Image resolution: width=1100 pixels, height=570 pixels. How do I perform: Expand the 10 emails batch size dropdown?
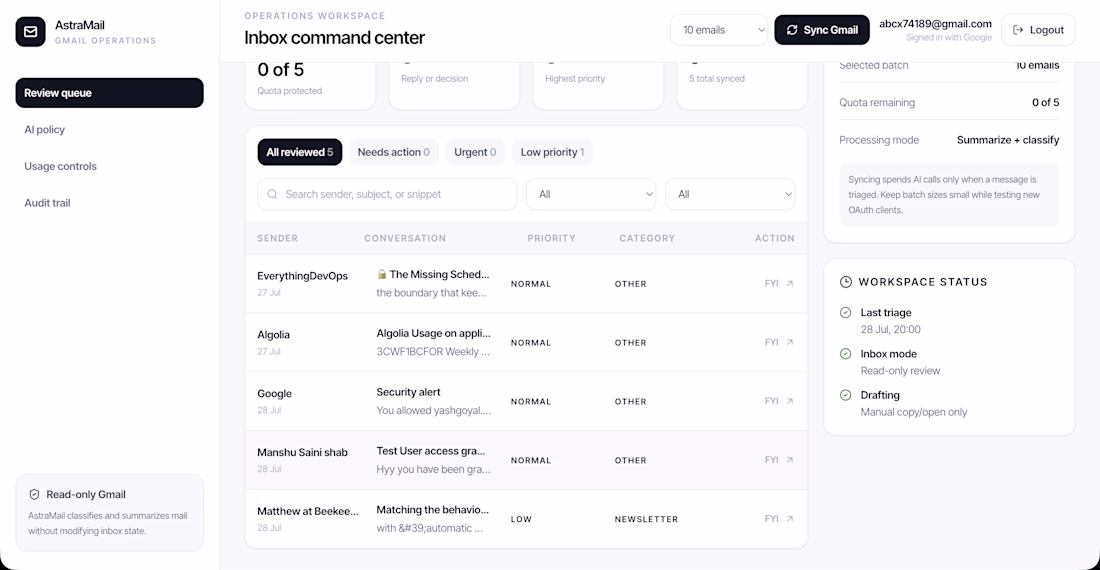719,30
